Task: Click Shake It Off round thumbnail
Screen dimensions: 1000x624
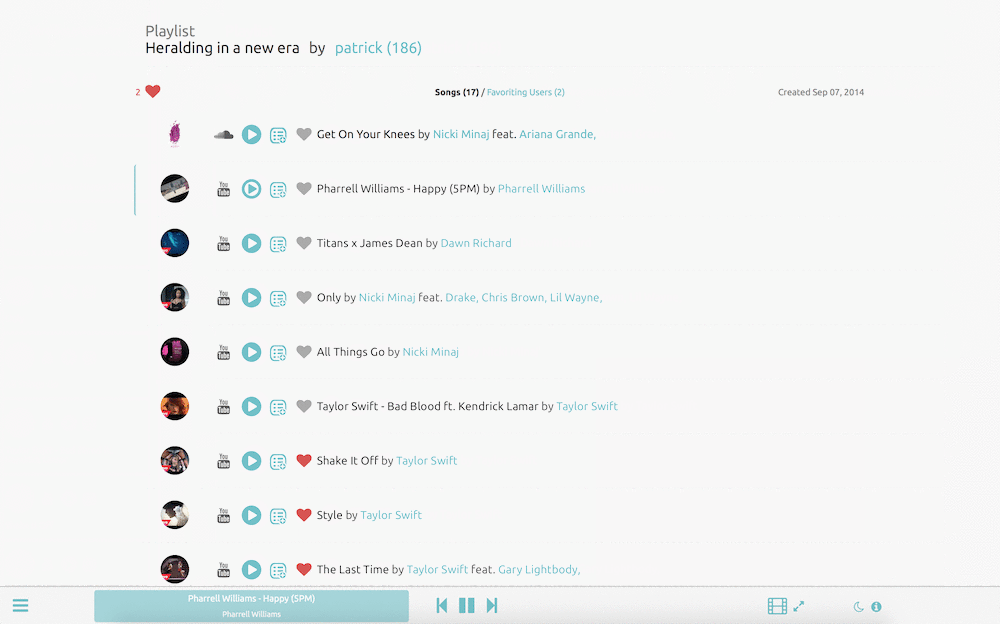Action: [x=175, y=461]
